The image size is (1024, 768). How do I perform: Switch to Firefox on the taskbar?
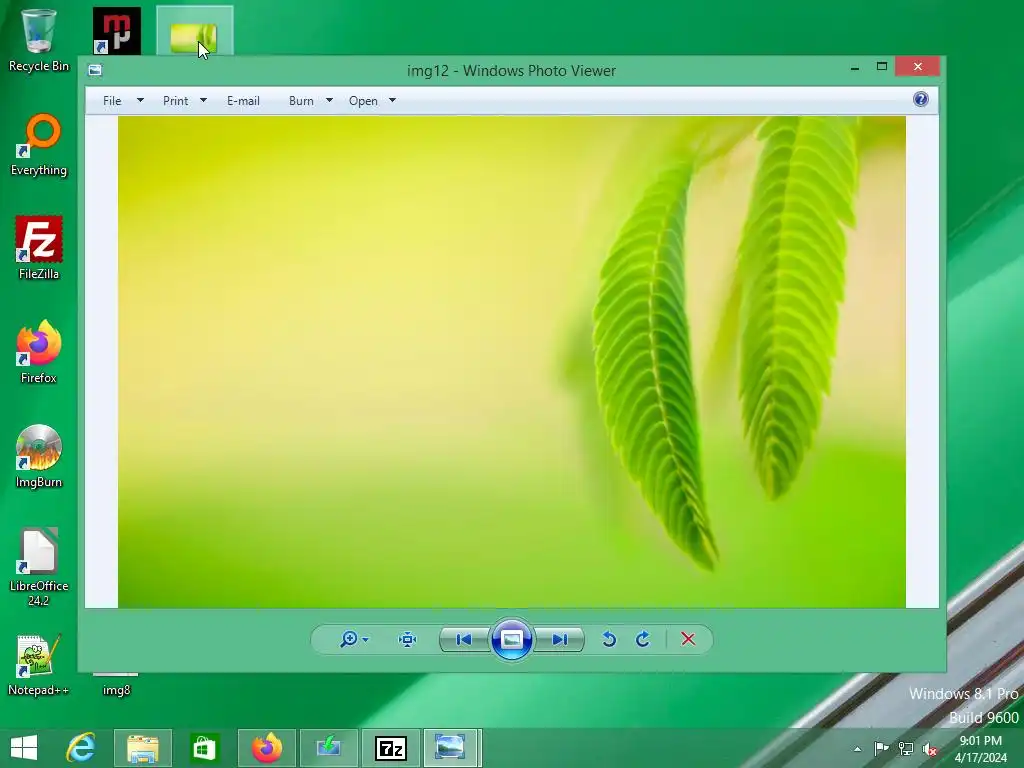click(267, 748)
